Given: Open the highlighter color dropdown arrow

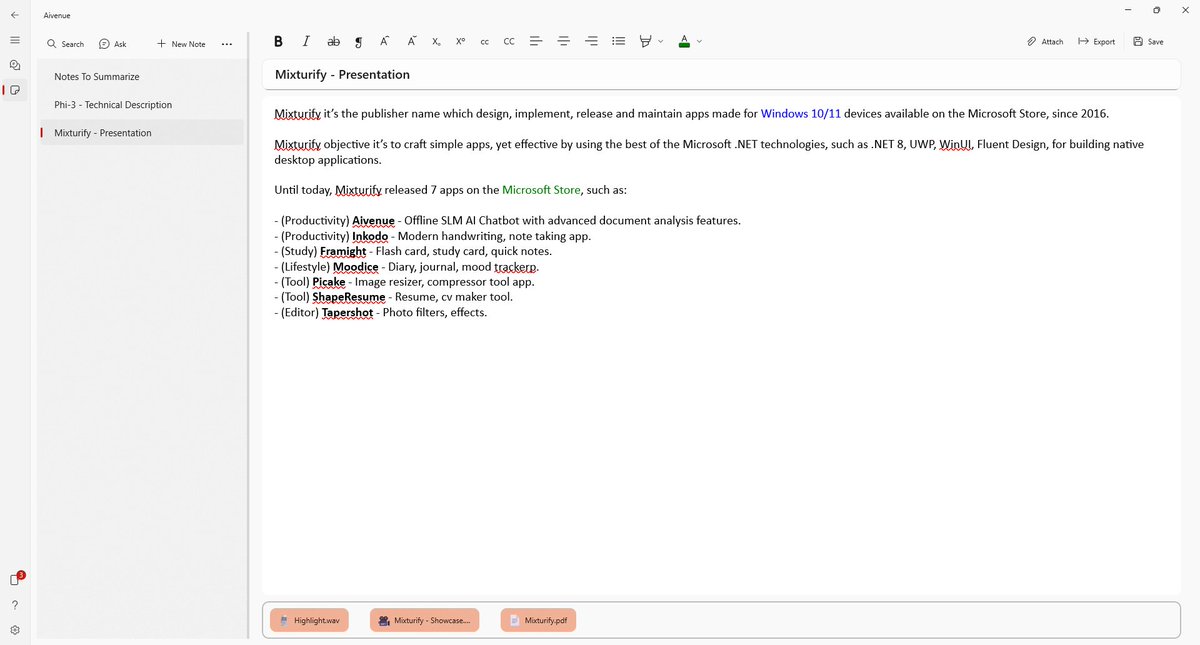Looking at the screenshot, I should tap(661, 42).
